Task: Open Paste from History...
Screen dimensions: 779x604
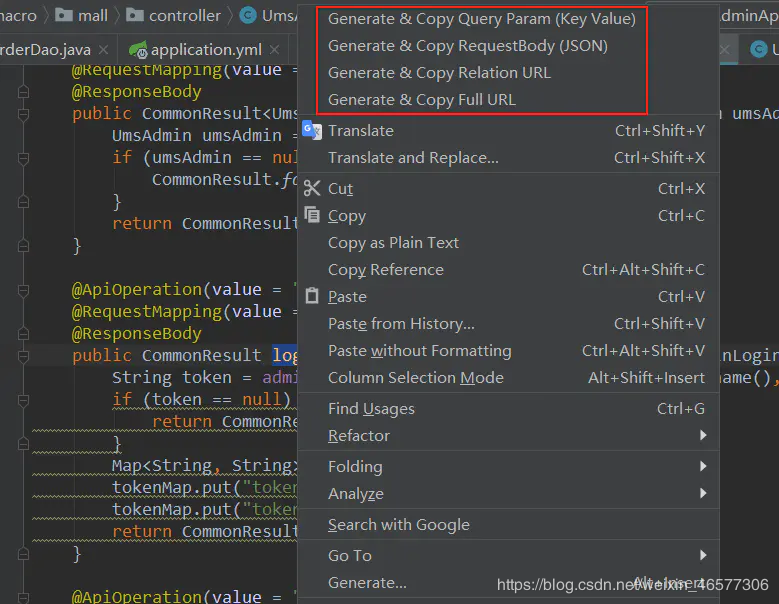Action: (509, 323)
